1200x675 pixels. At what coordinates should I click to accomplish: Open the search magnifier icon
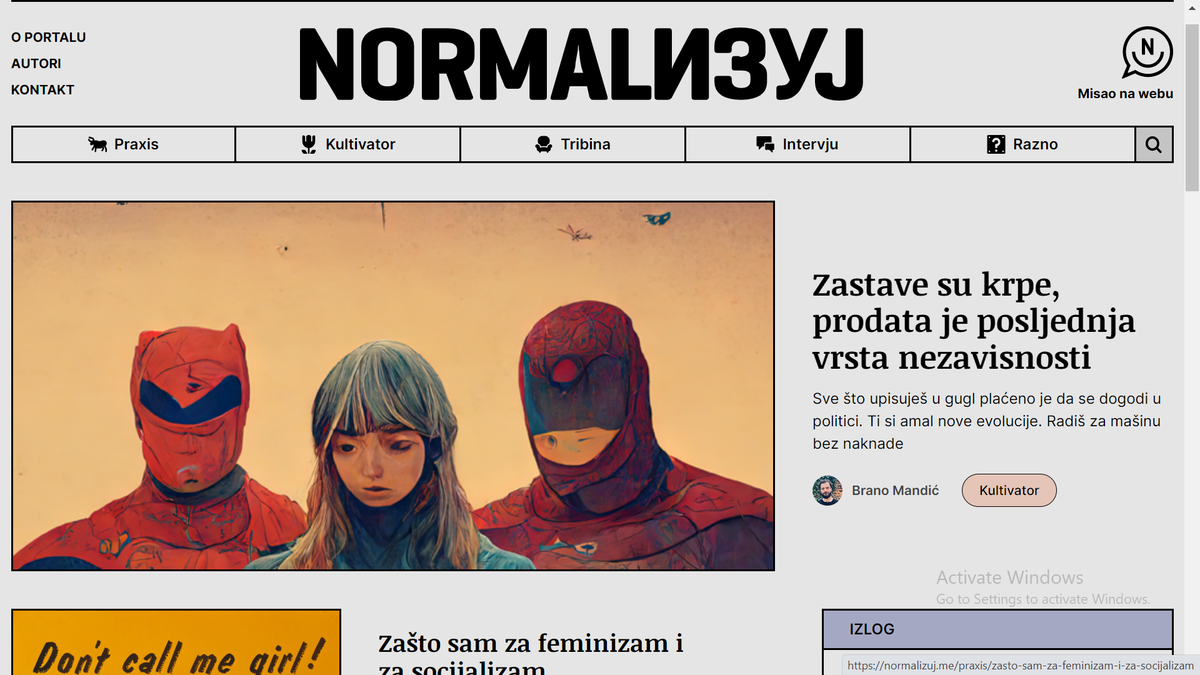[1154, 145]
